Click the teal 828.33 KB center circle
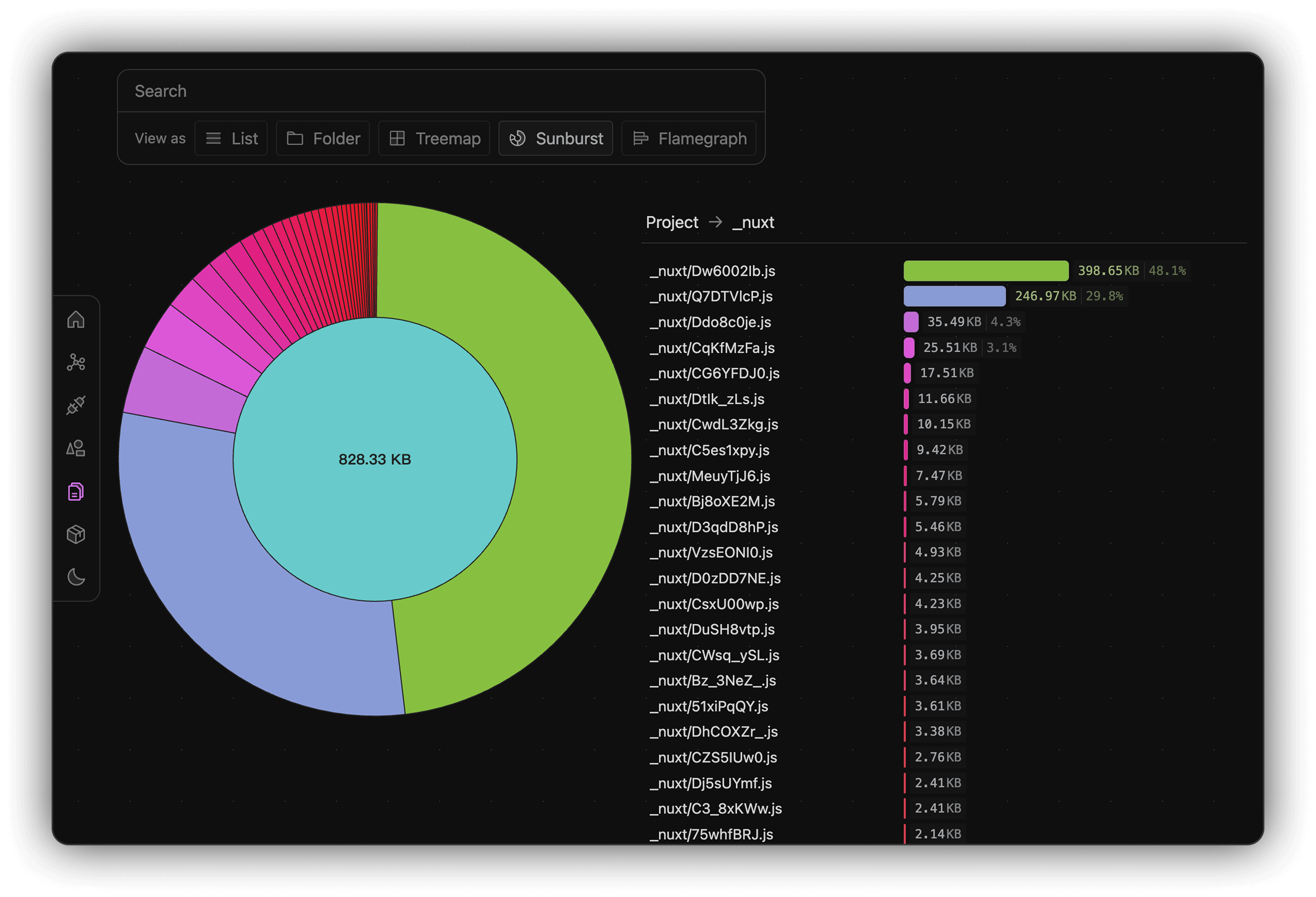 tap(375, 459)
